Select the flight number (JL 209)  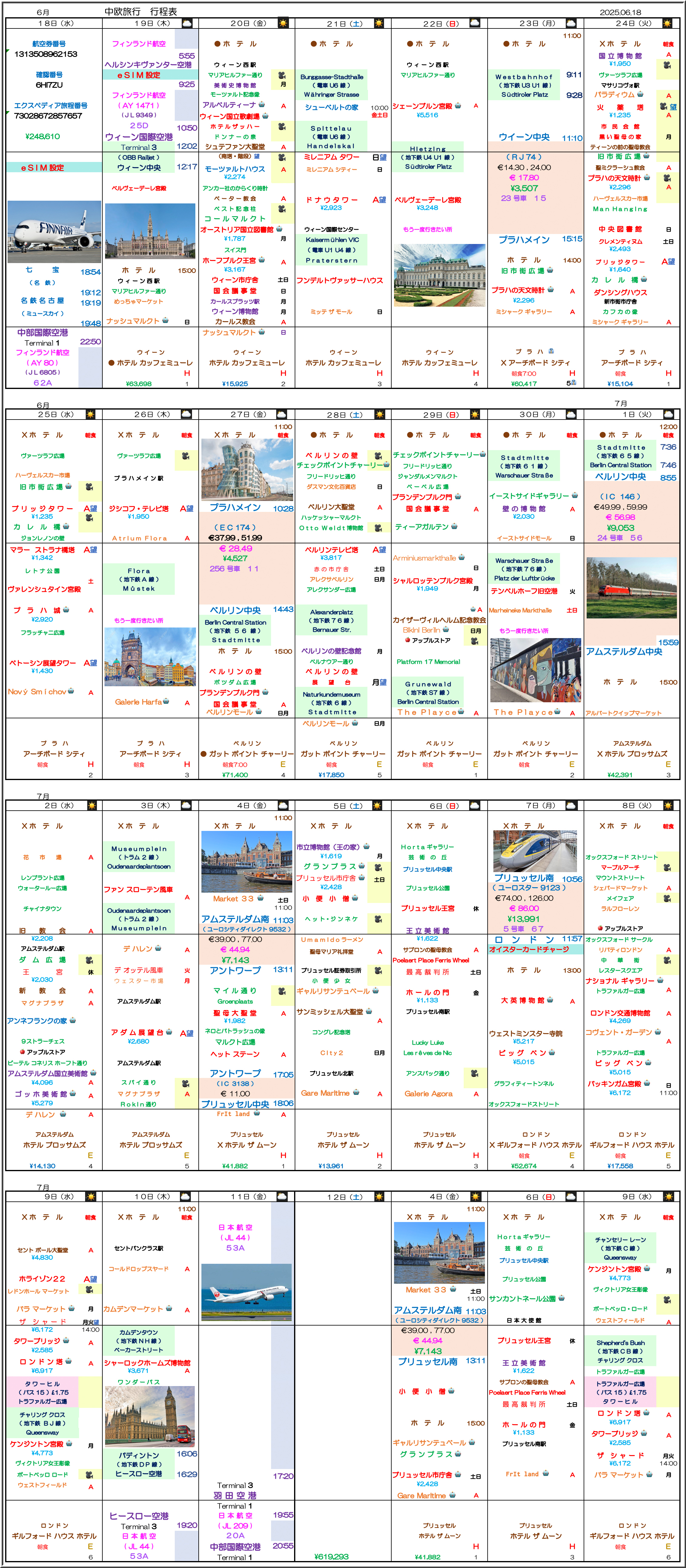click(x=235, y=1525)
